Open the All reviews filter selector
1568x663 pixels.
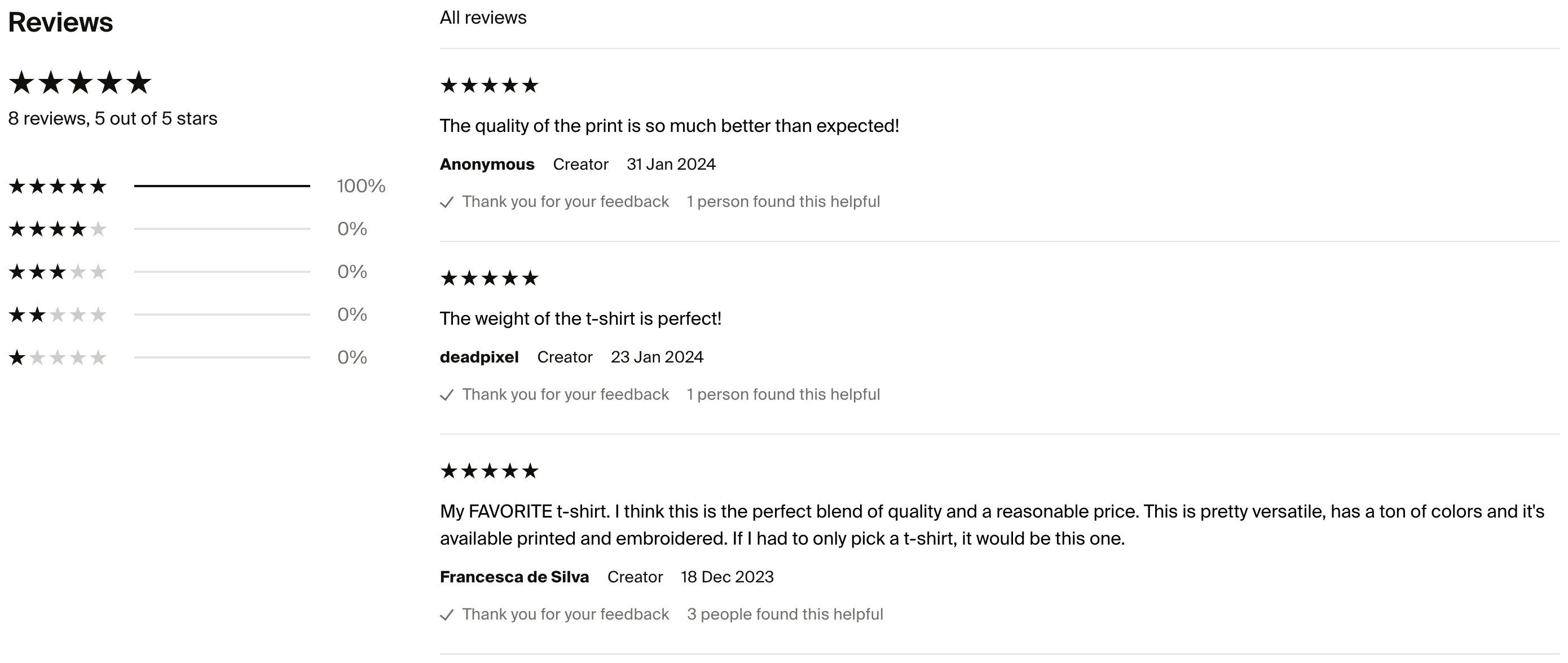pyautogui.click(x=483, y=17)
